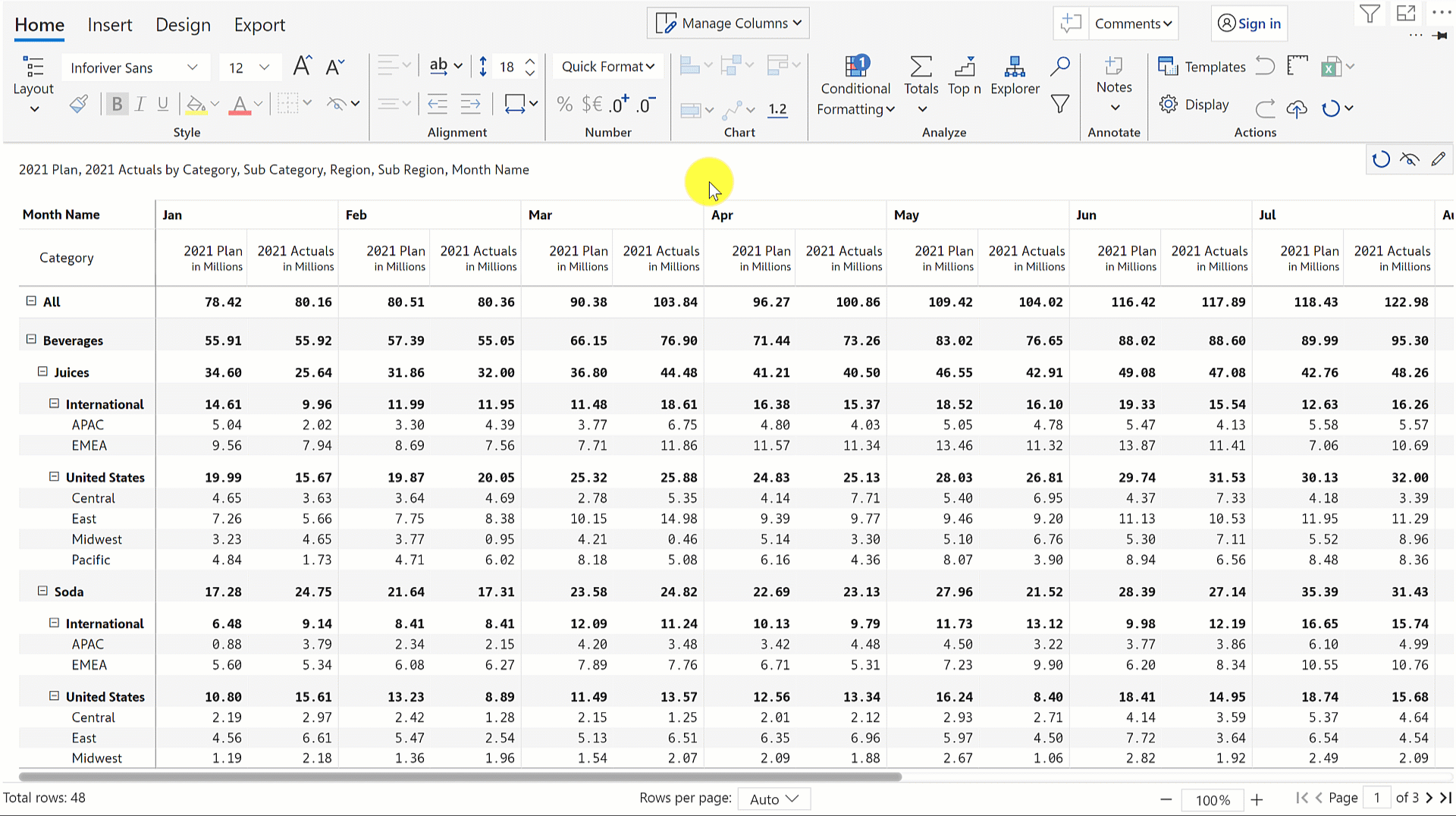
Task: Pick red font color swatch
Action: click(x=240, y=105)
